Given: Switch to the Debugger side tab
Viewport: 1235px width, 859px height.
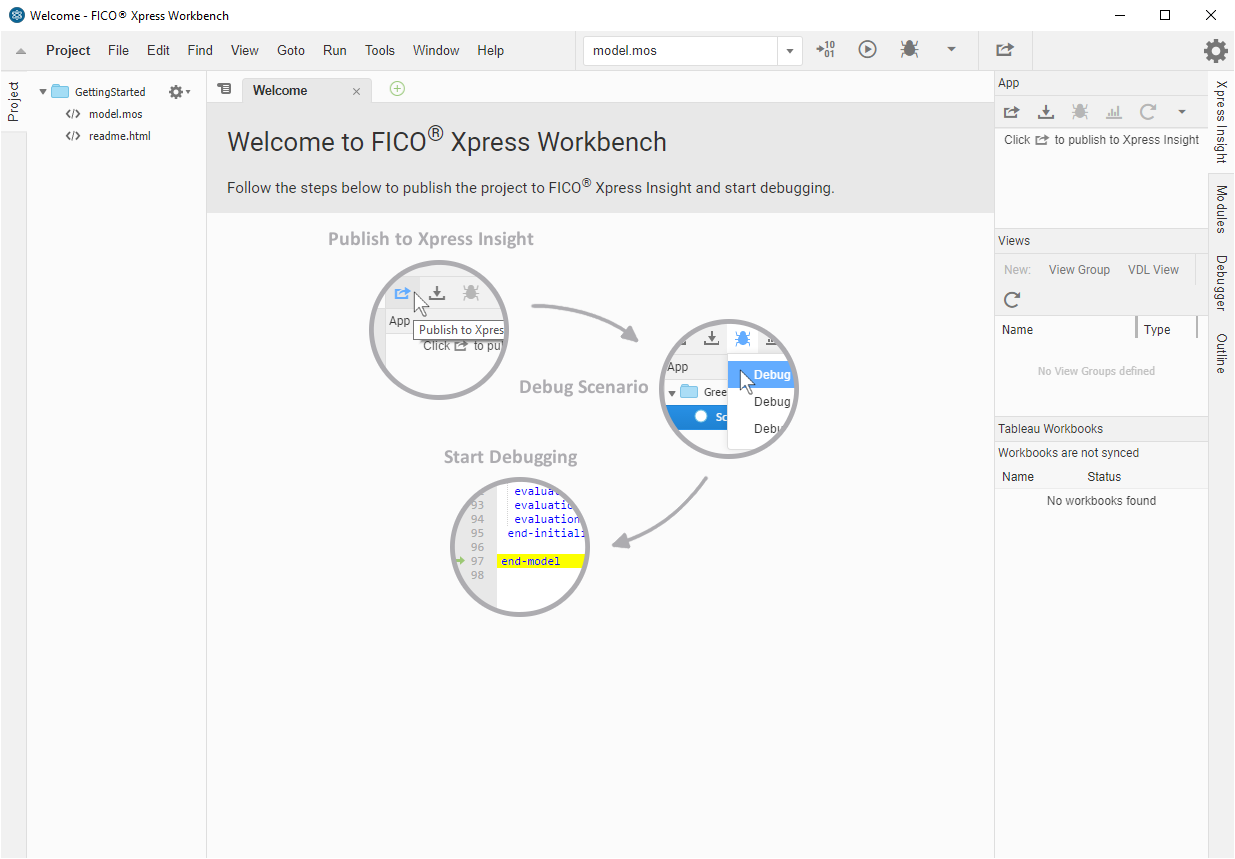Looking at the screenshot, I should pyautogui.click(x=1221, y=283).
